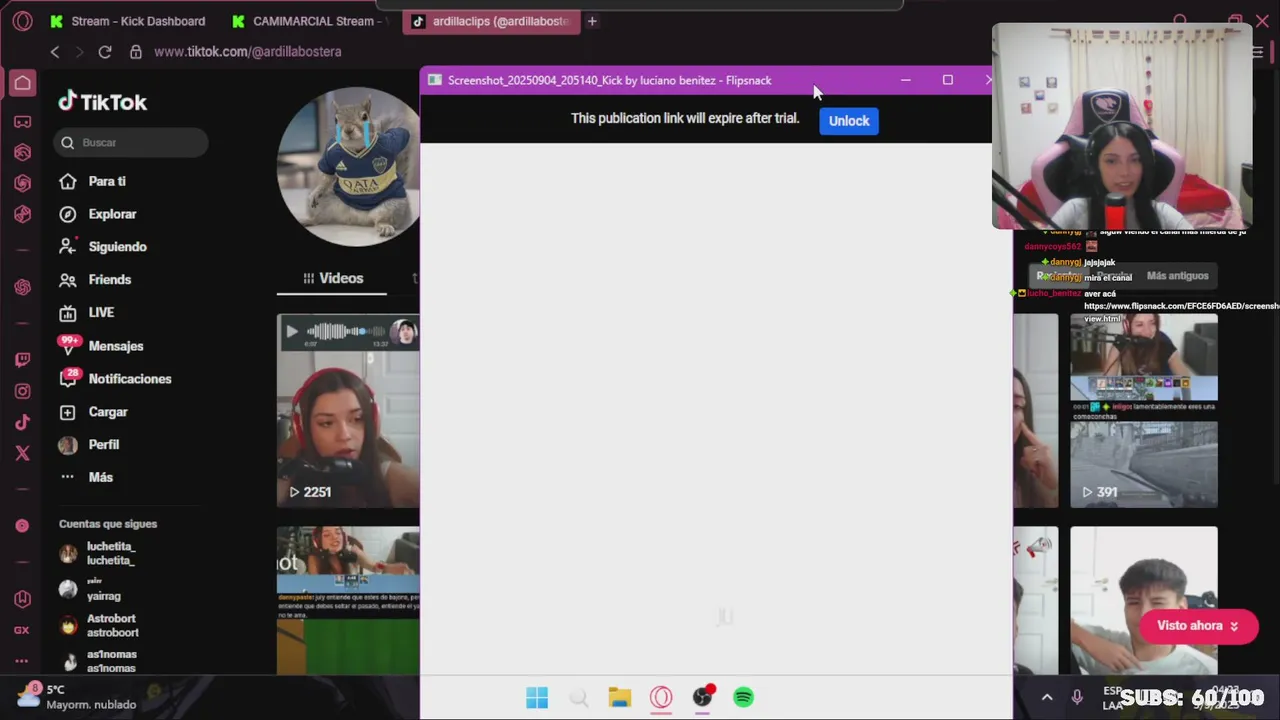This screenshot has height=720, width=1280.
Task: Open Spotify from the taskbar
Action: (x=743, y=698)
